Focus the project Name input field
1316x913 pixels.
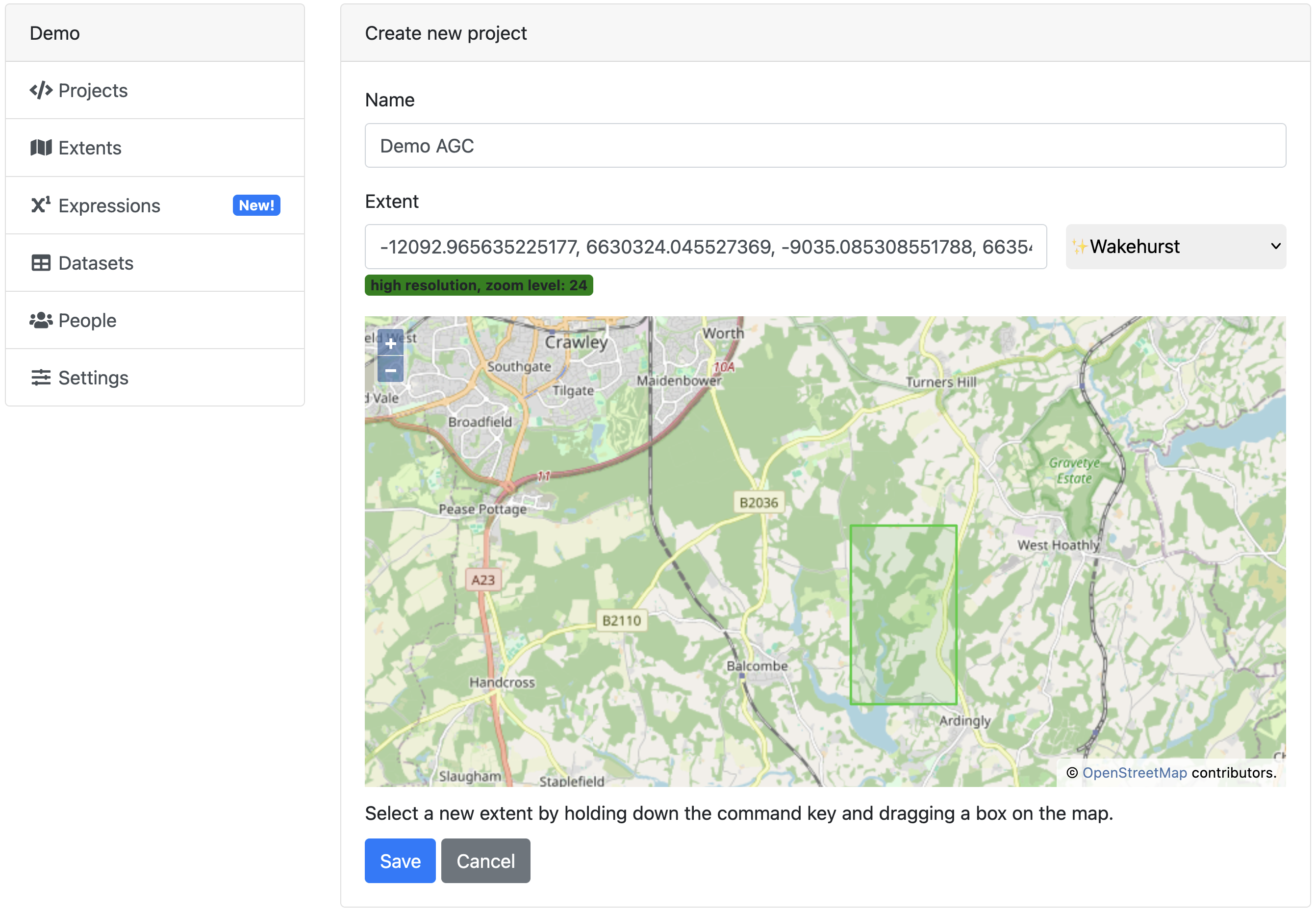pos(824,146)
